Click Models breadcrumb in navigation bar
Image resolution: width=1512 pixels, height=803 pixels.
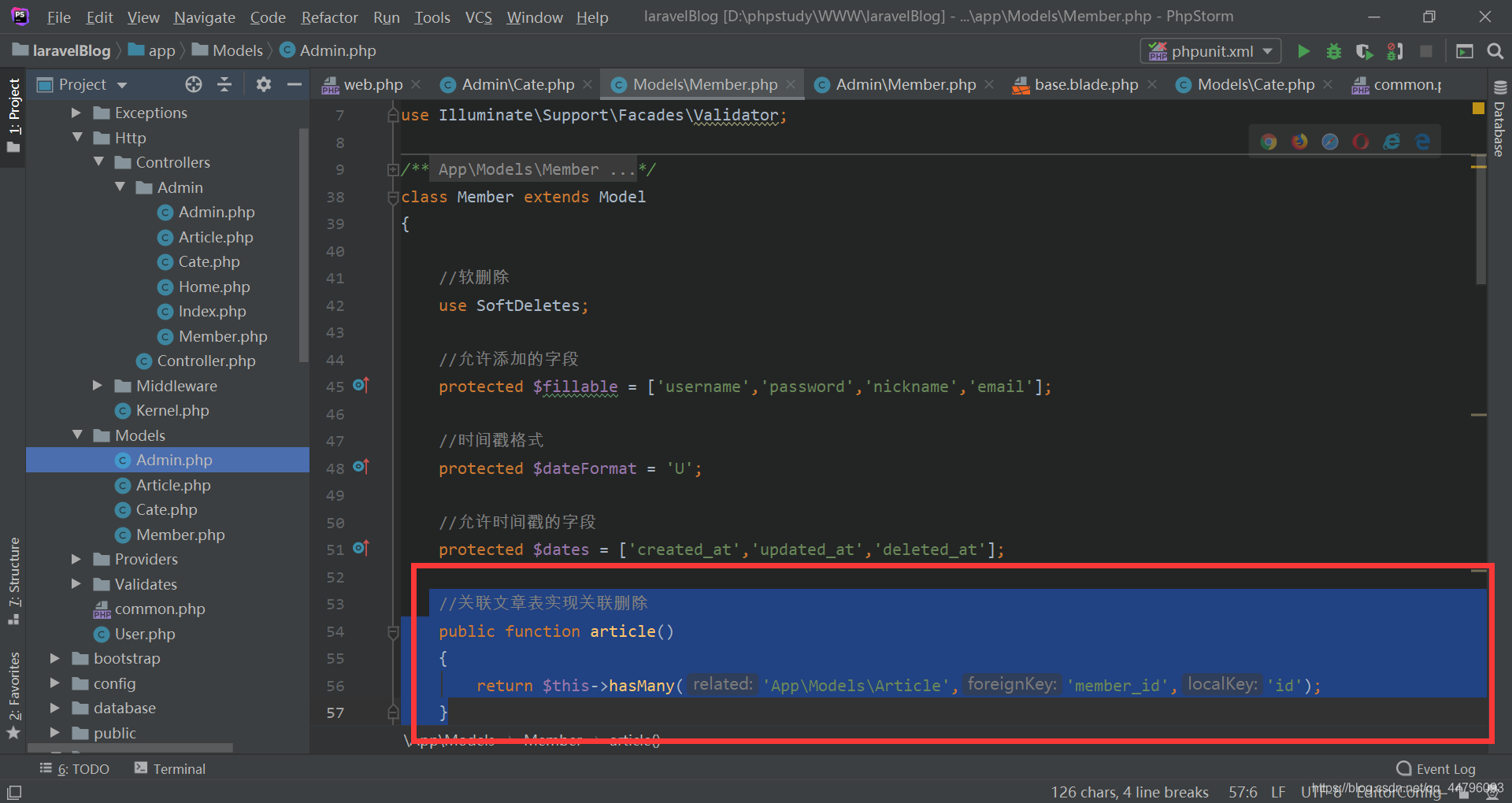pyautogui.click(x=228, y=50)
